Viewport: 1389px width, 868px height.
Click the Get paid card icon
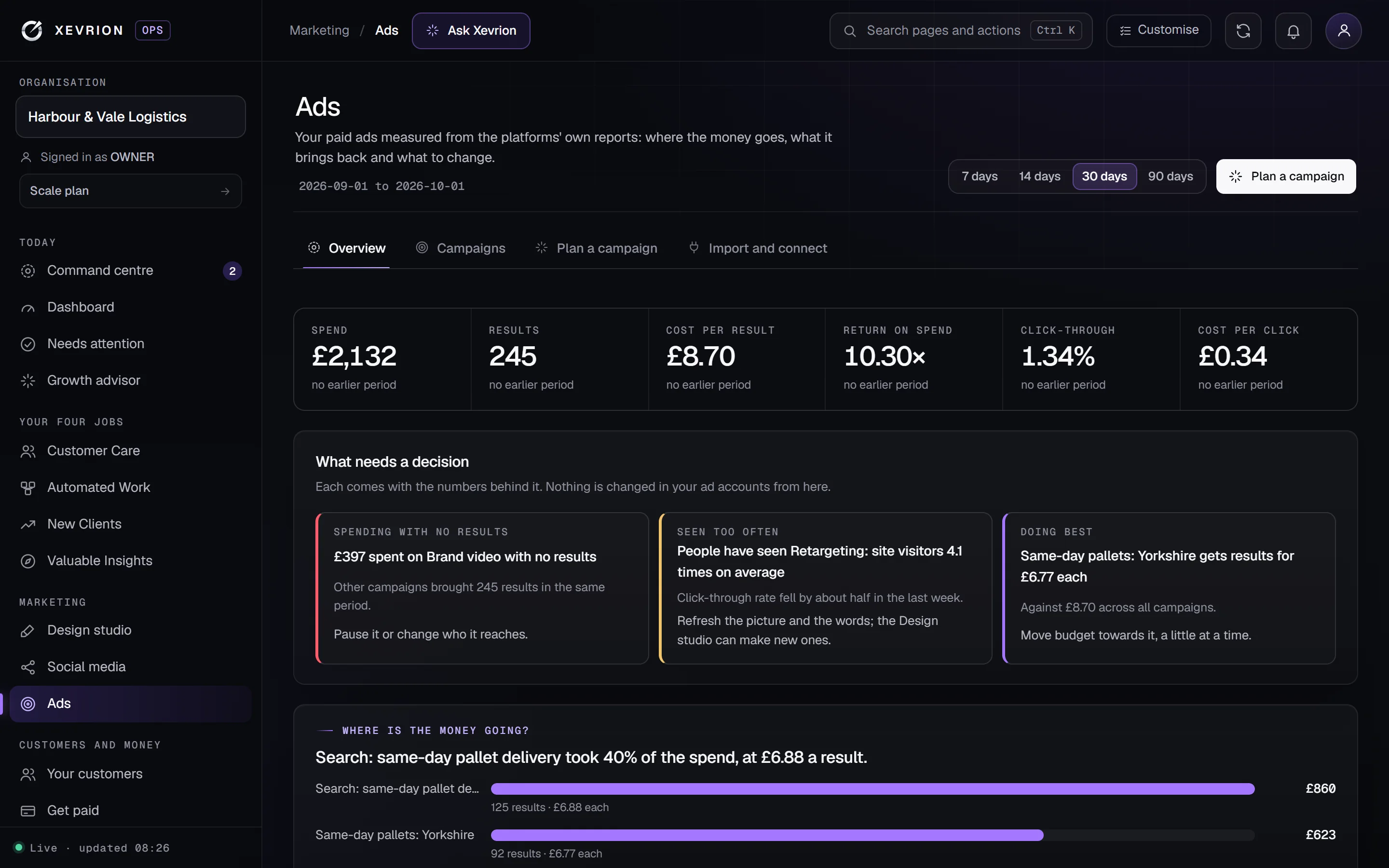click(27, 811)
